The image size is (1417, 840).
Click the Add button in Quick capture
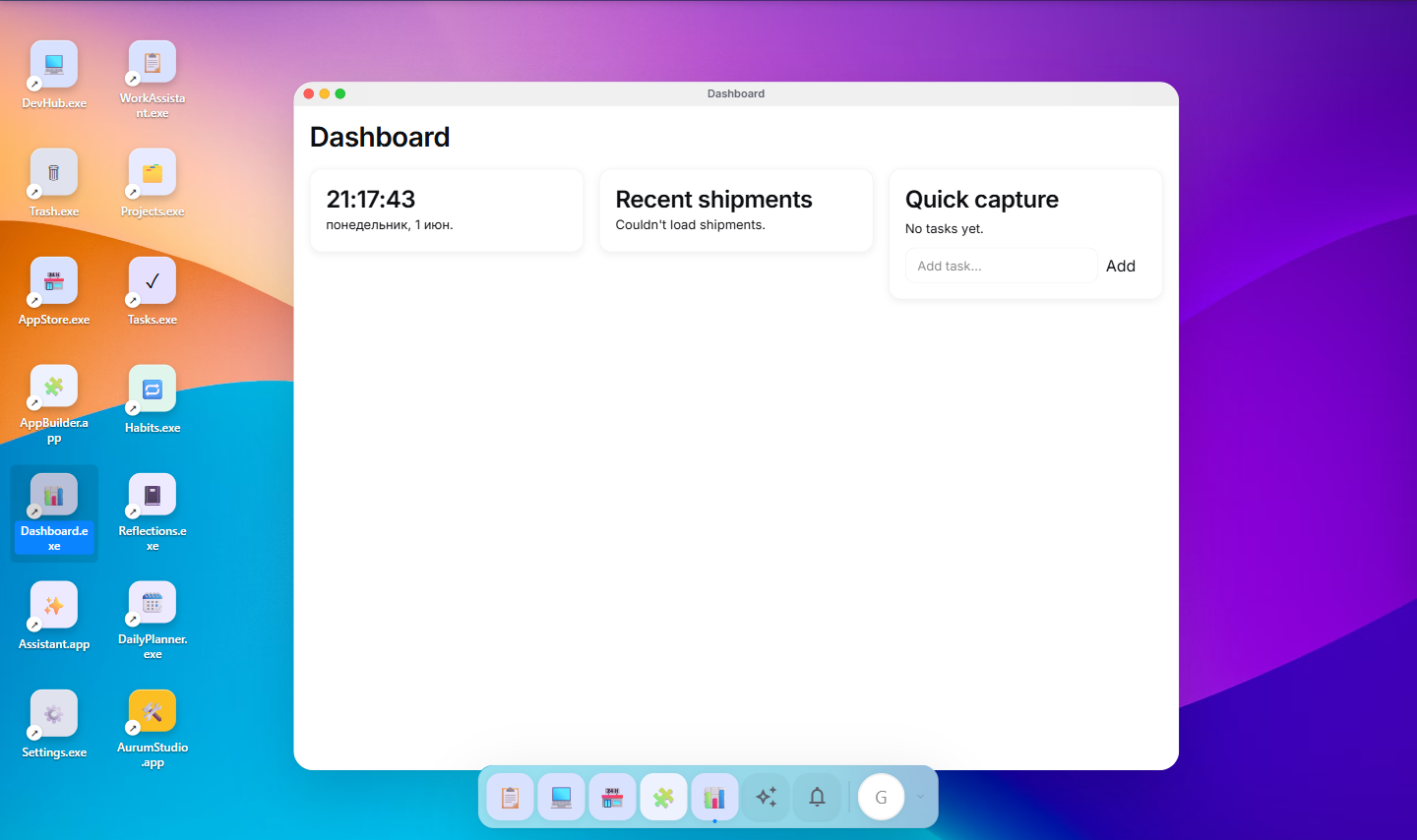click(1121, 266)
